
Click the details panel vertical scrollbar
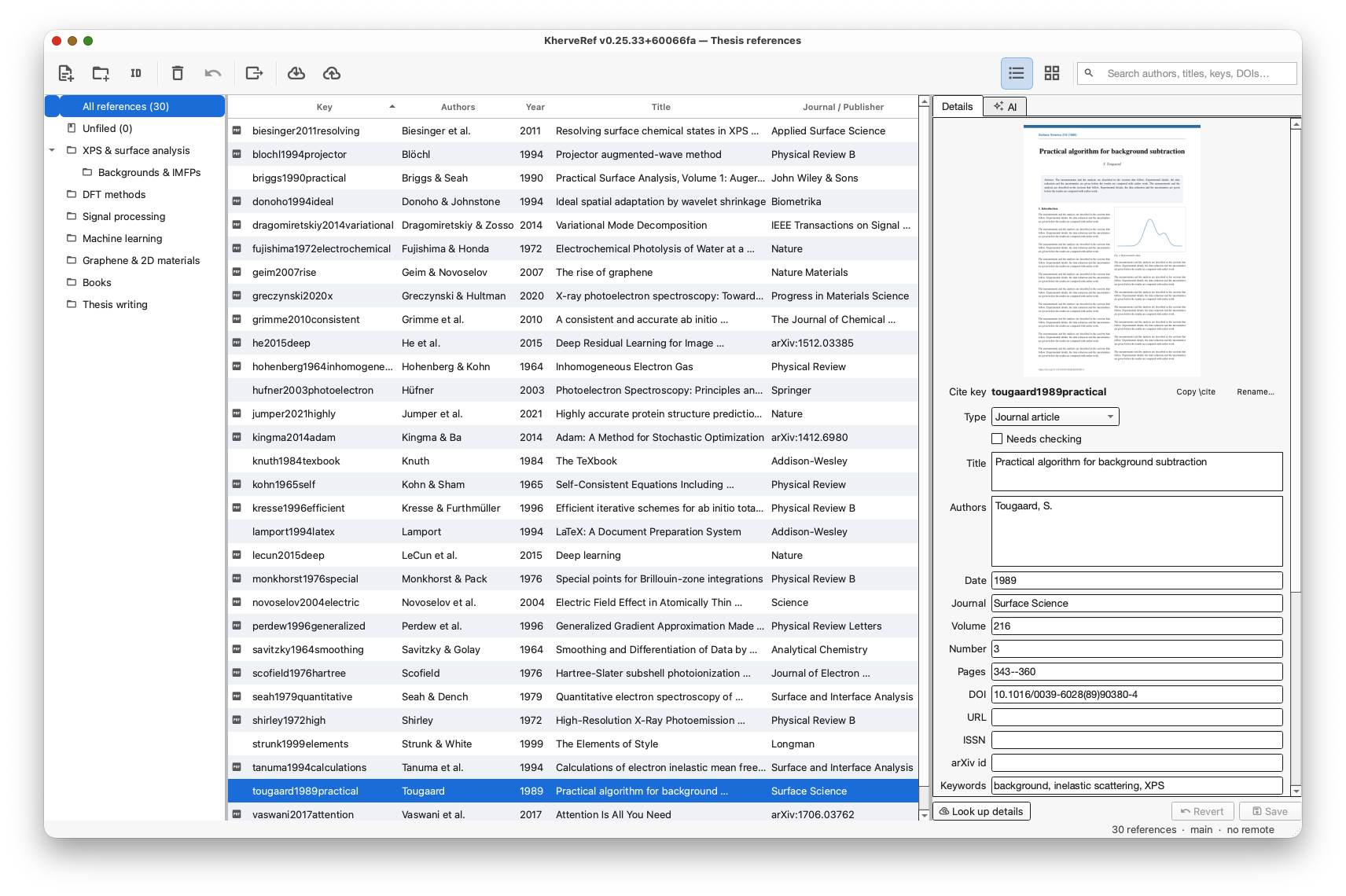click(x=1296, y=361)
